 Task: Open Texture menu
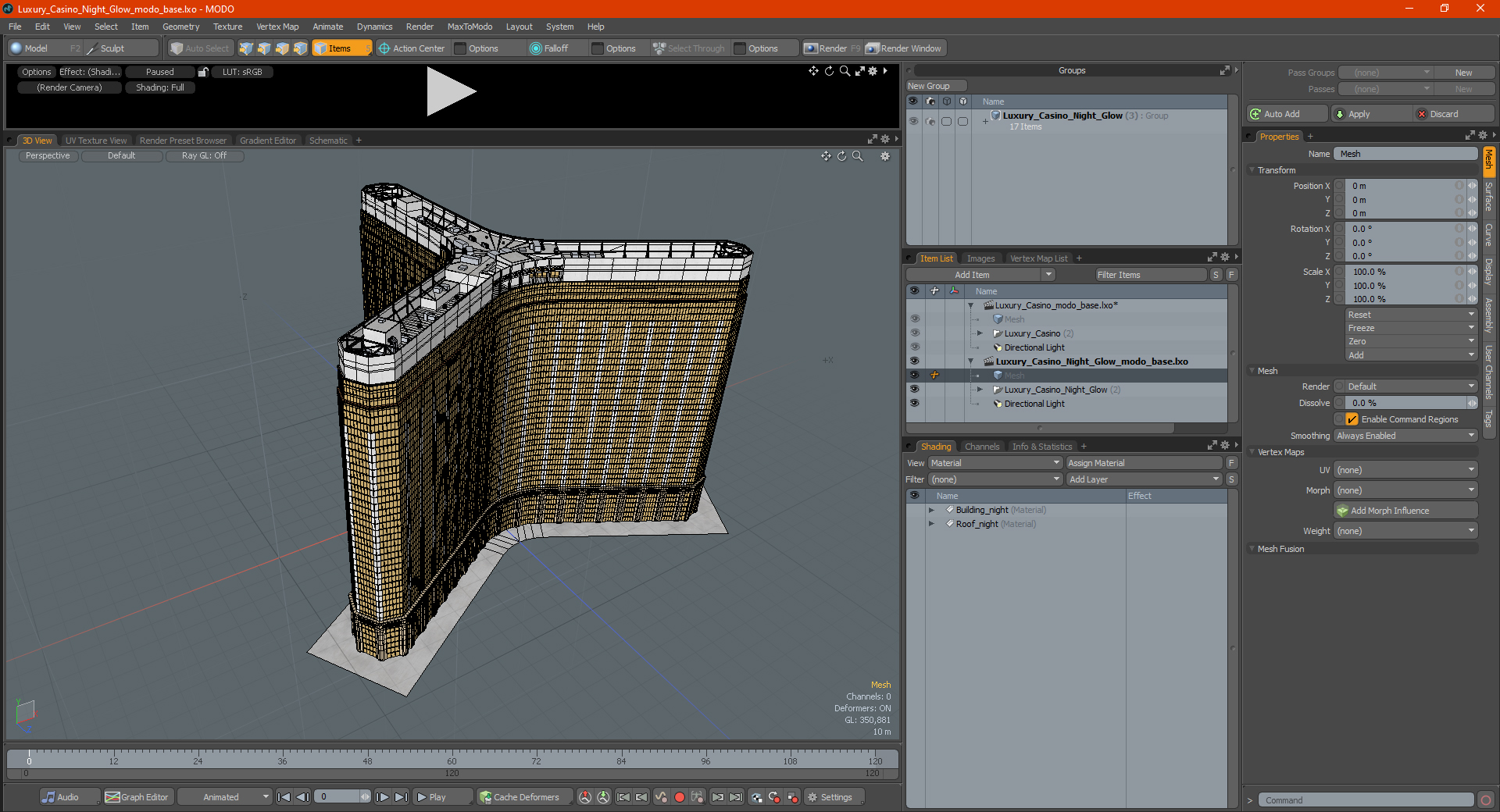click(227, 27)
